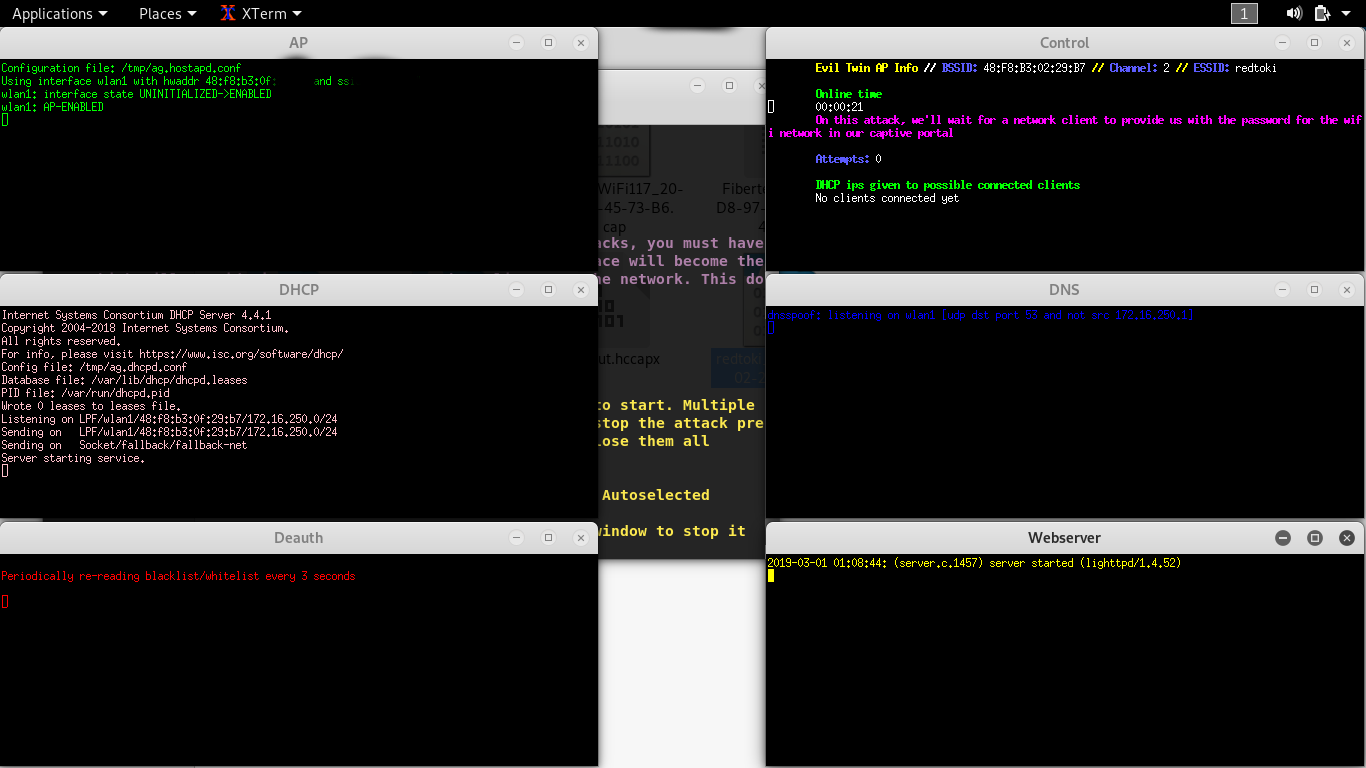
Task: Minimize the DNS terminal window
Action: coord(1281,289)
